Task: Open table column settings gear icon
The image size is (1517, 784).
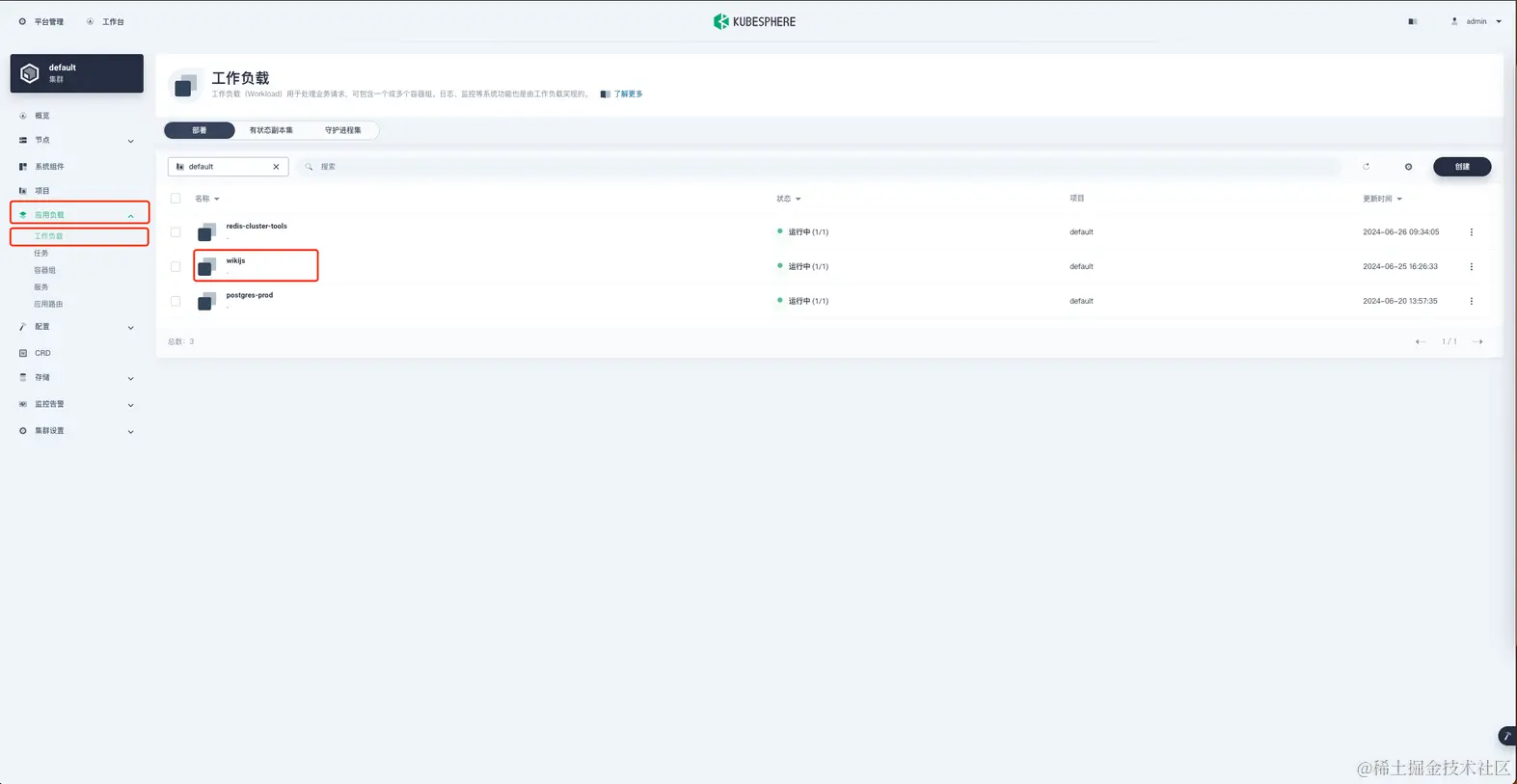Action: [1408, 167]
